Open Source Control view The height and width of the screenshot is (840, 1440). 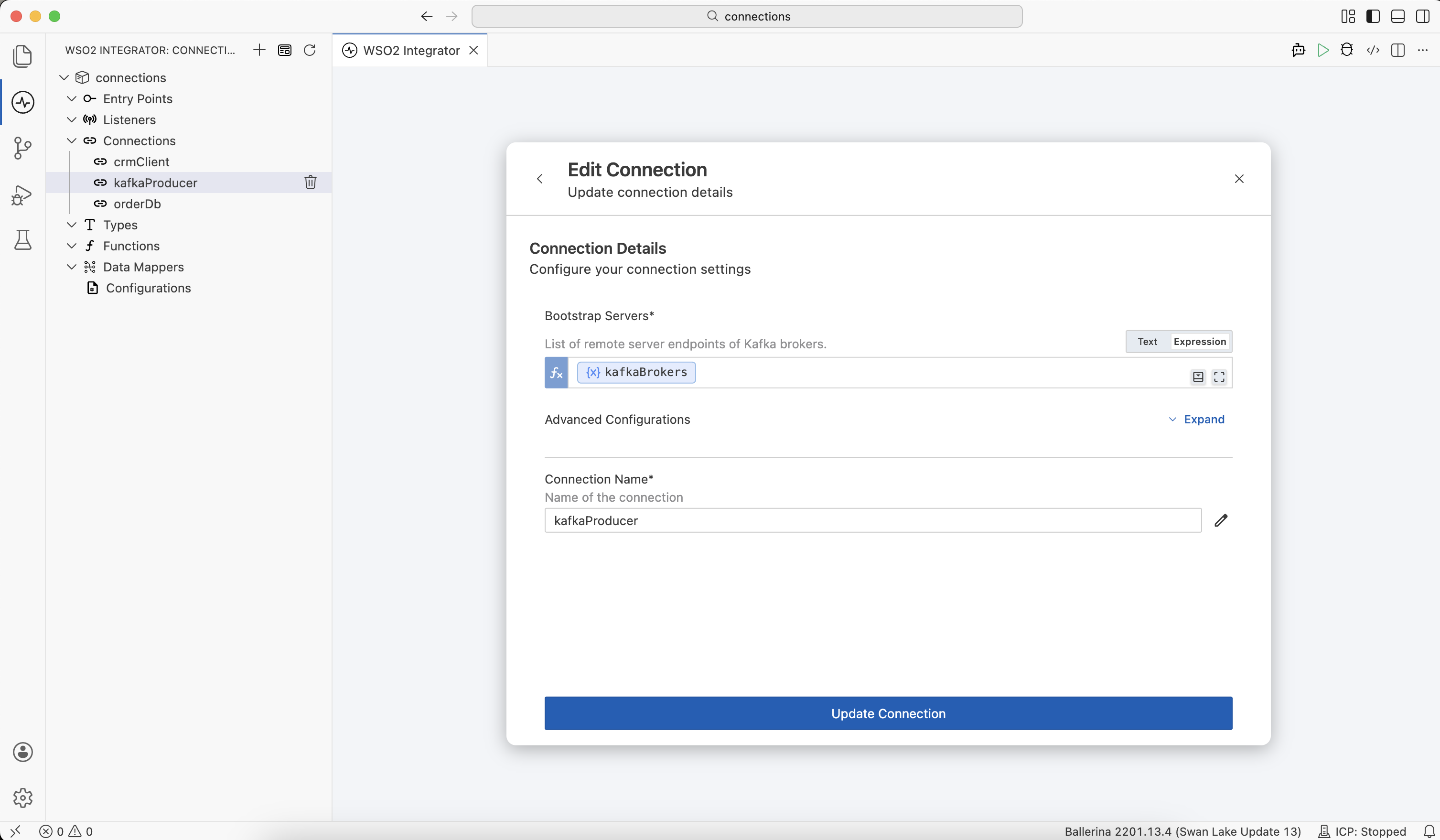pyautogui.click(x=22, y=148)
